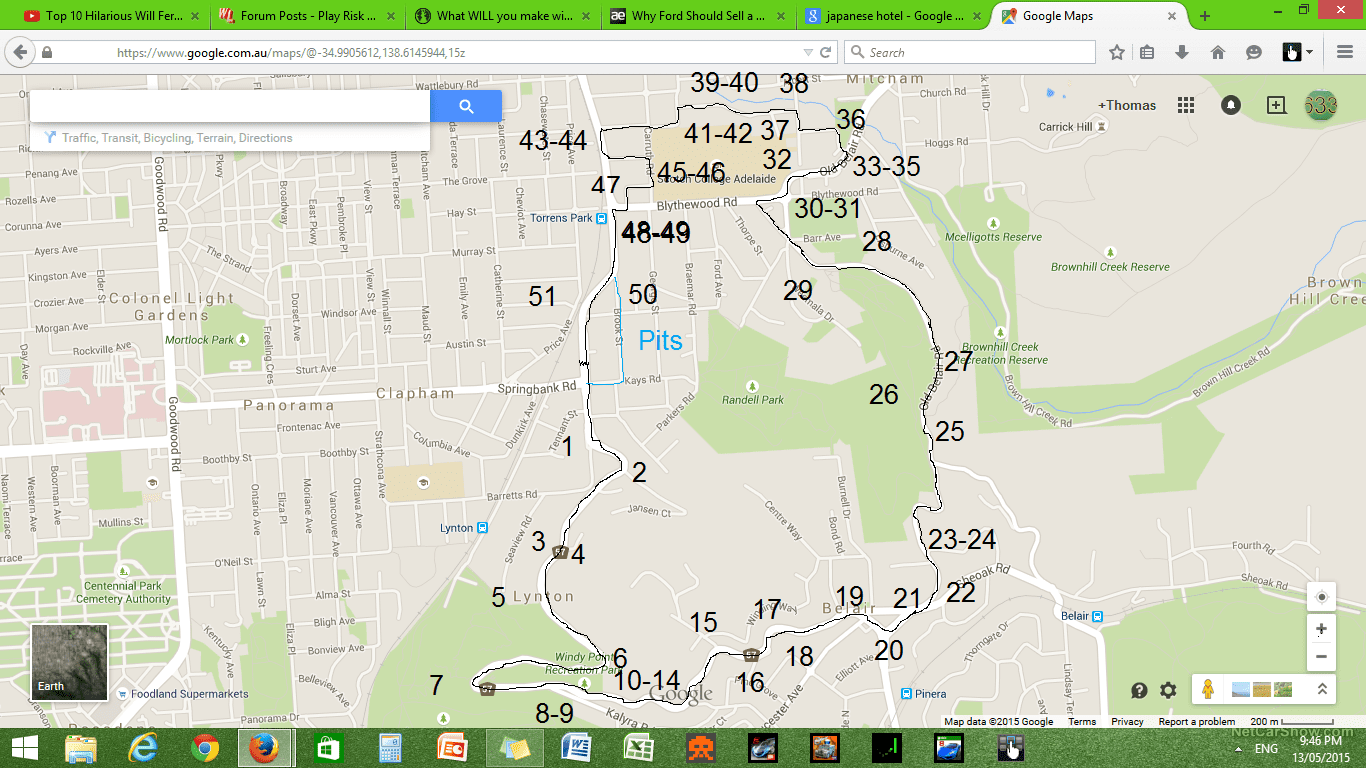Open the Windows Start button
The width and height of the screenshot is (1366, 768).
pos(24,748)
